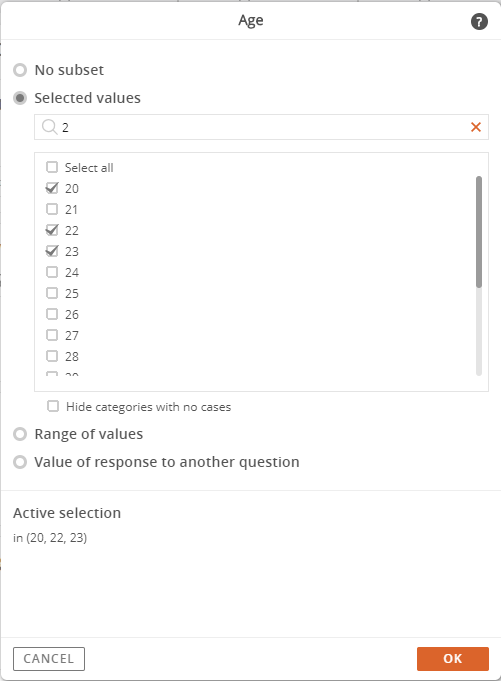Check the value 28 checkbox
This screenshot has width=501, height=681.
tap(52, 356)
